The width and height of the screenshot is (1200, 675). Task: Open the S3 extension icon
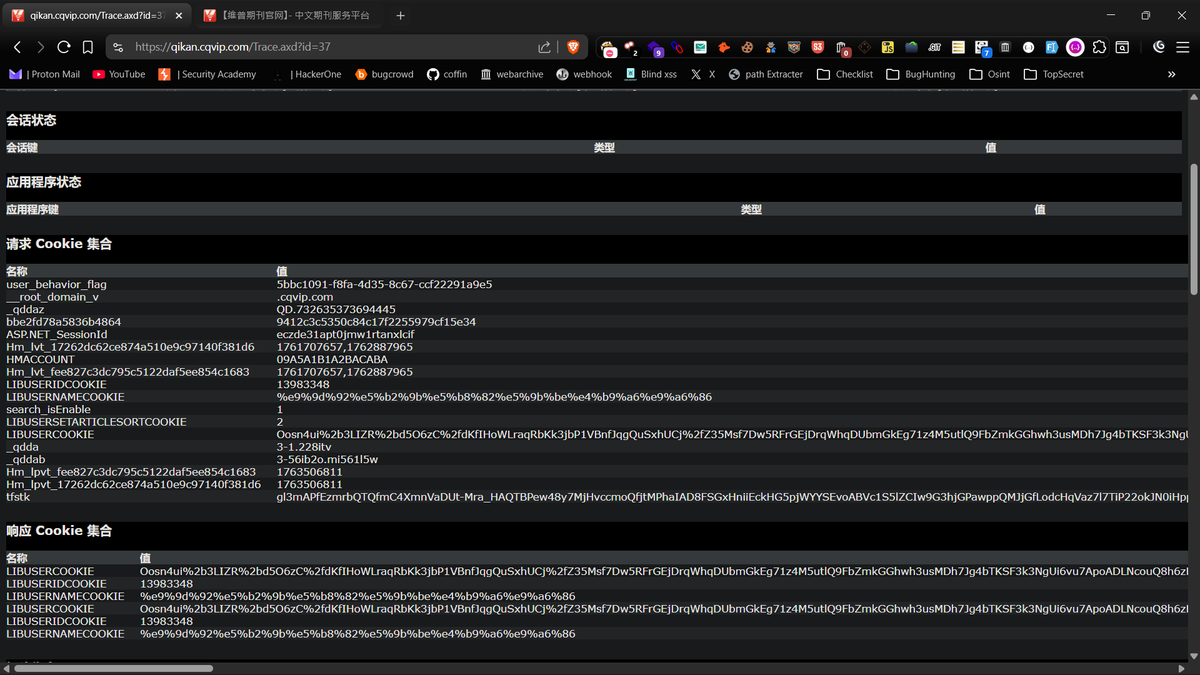(x=818, y=47)
